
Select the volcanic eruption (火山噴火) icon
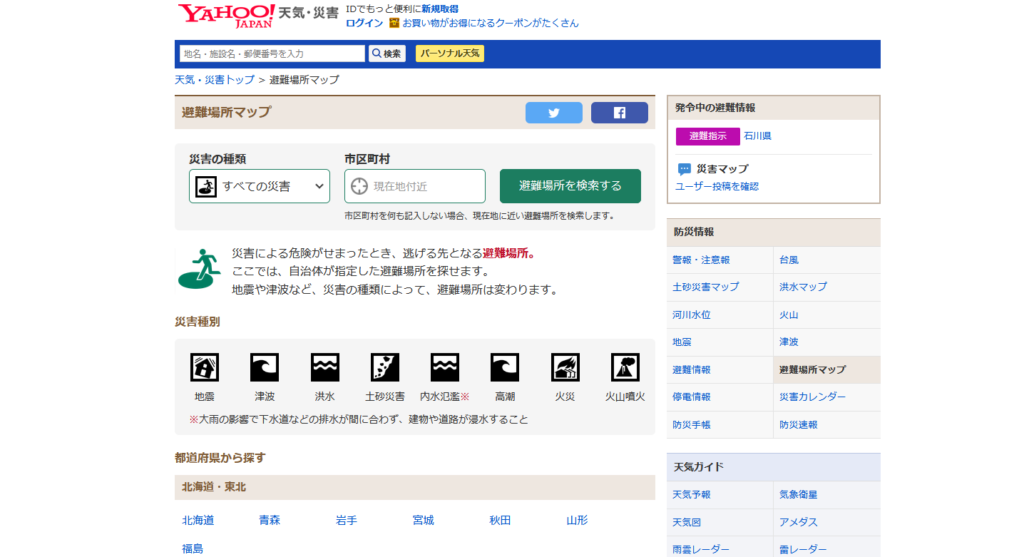tap(625, 367)
